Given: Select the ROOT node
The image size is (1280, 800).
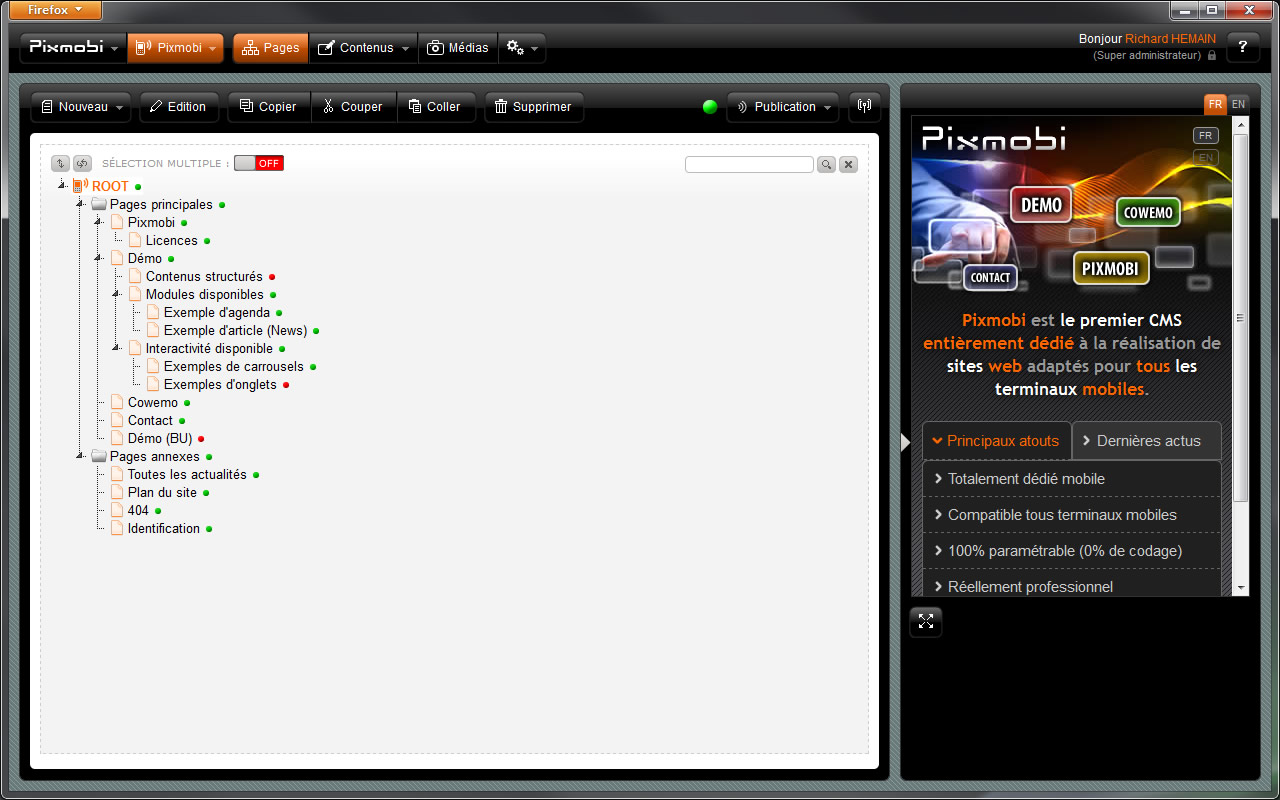Looking at the screenshot, I should point(110,186).
